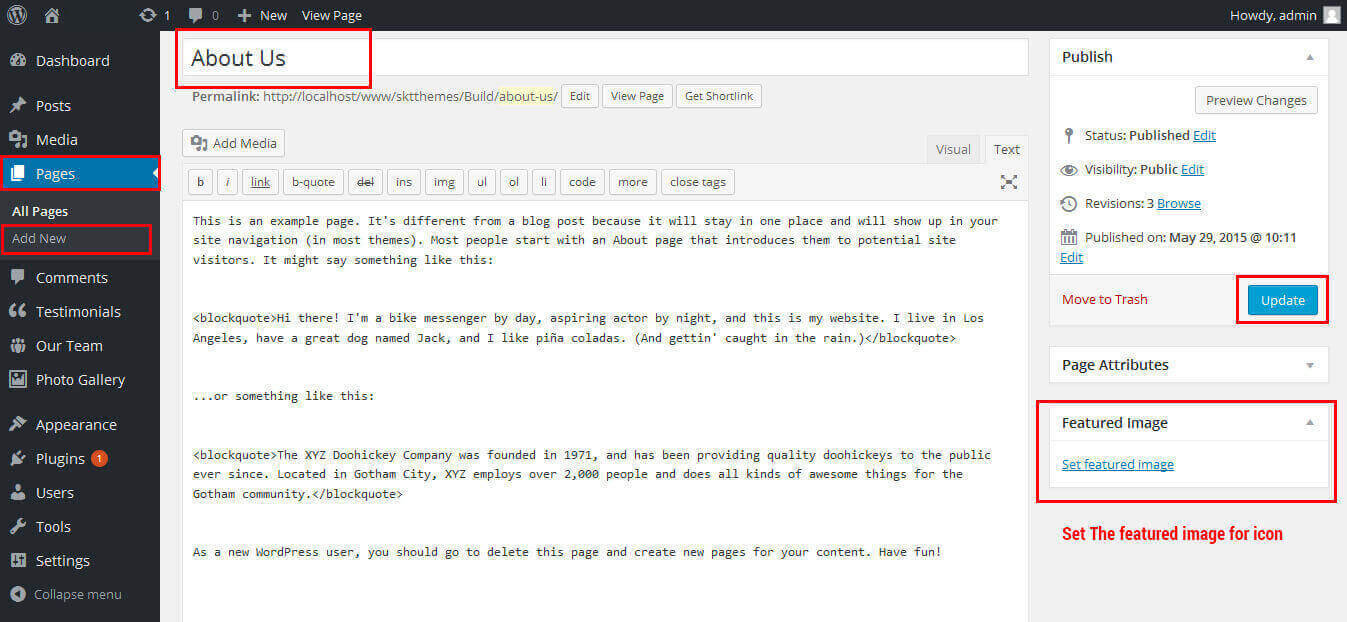Insert italic tag with i button
Image resolution: width=1347 pixels, height=622 pixels.
pyautogui.click(x=228, y=182)
